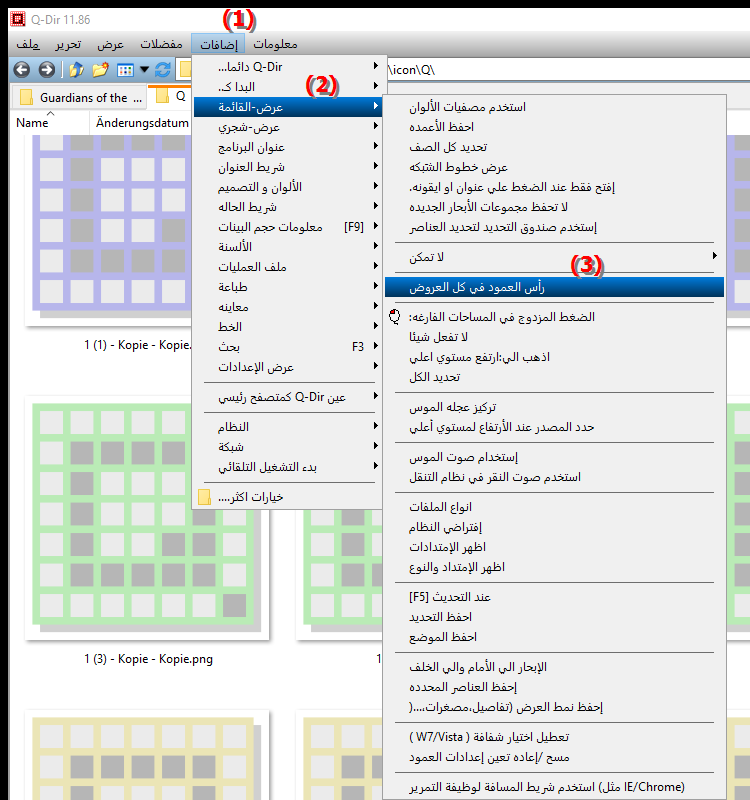The height and width of the screenshot is (800, 750).
Task: Expand the عرض-شجري submenu
Action: point(288,127)
